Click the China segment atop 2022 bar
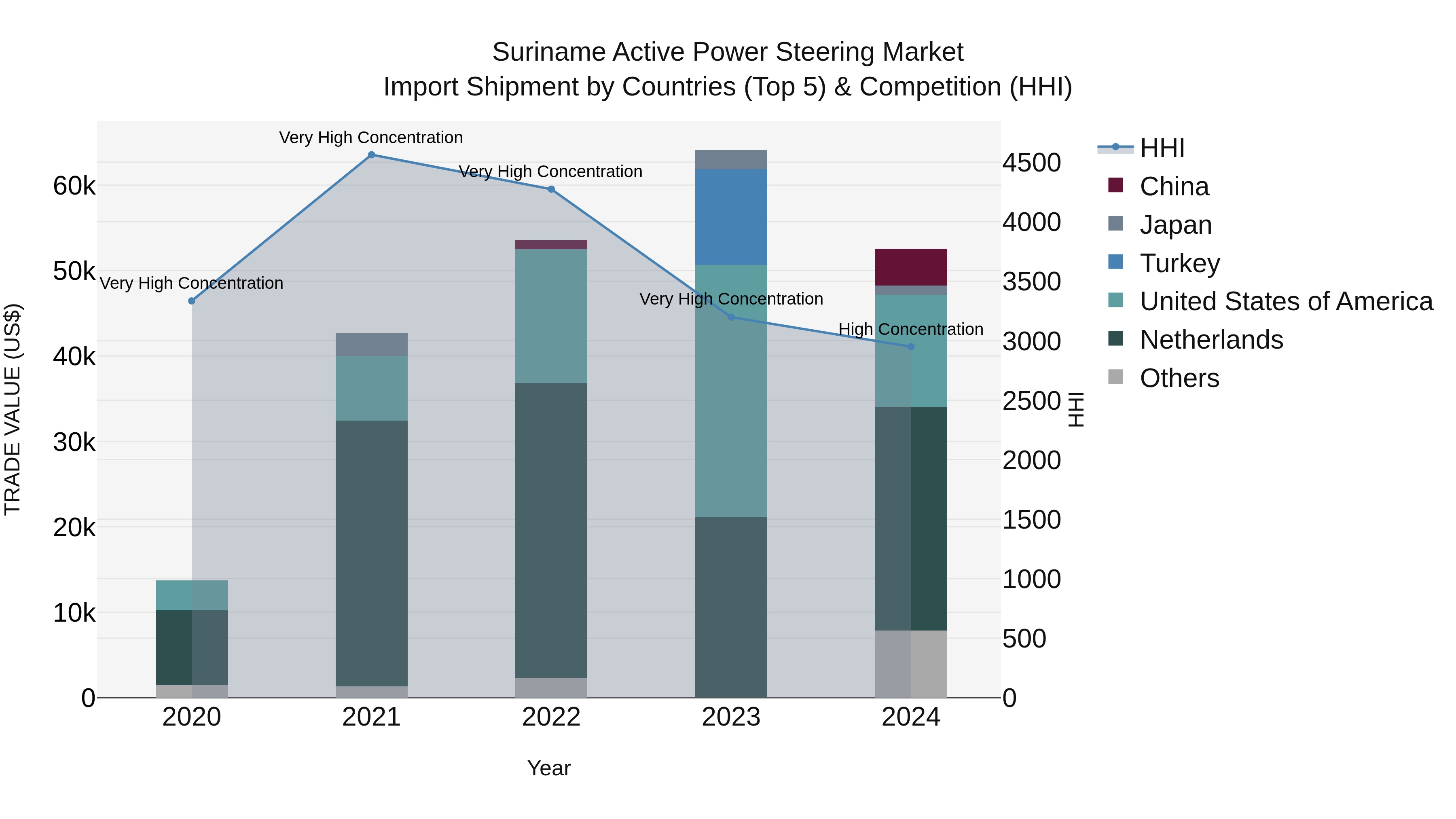The width and height of the screenshot is (1456, 819). pos(551,245)
